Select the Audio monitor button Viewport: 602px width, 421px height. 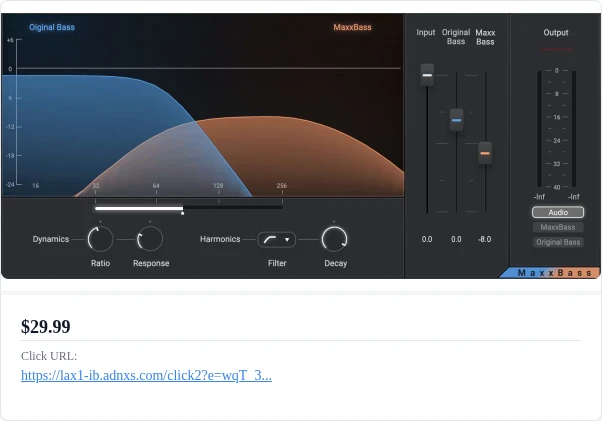(x=558, y=212)
